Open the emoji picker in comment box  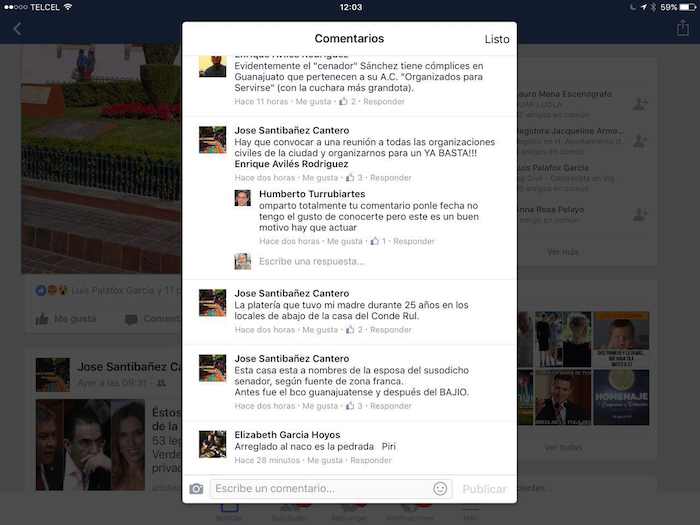click(440, 489)
